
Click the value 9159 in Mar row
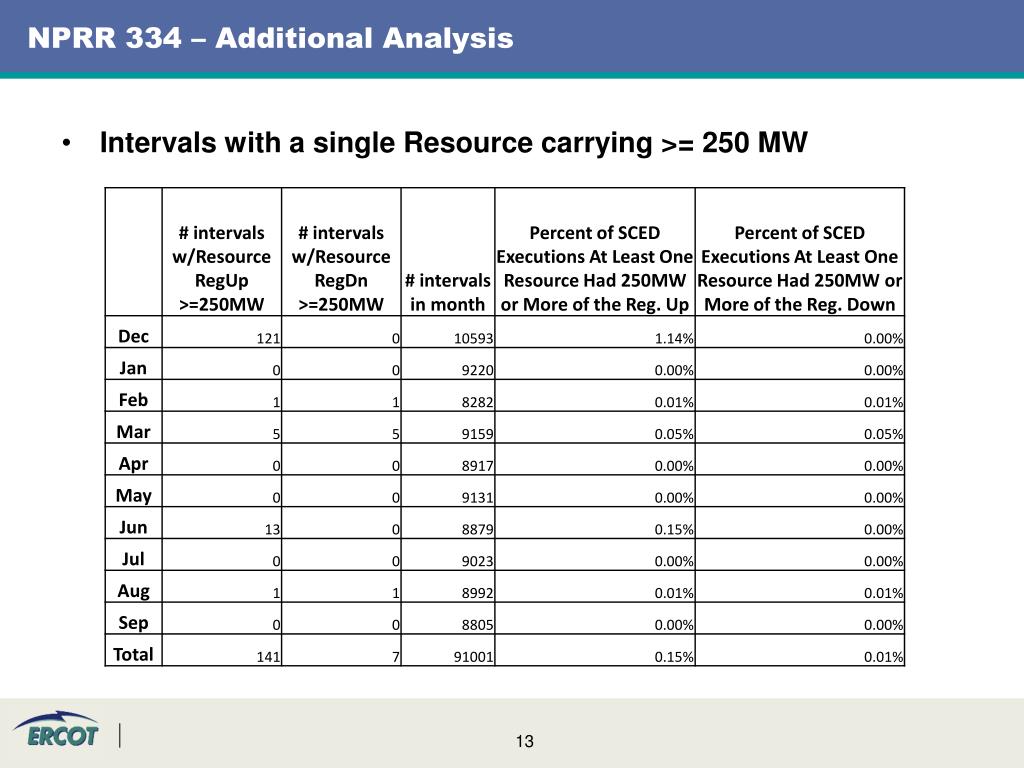(477, 434)
